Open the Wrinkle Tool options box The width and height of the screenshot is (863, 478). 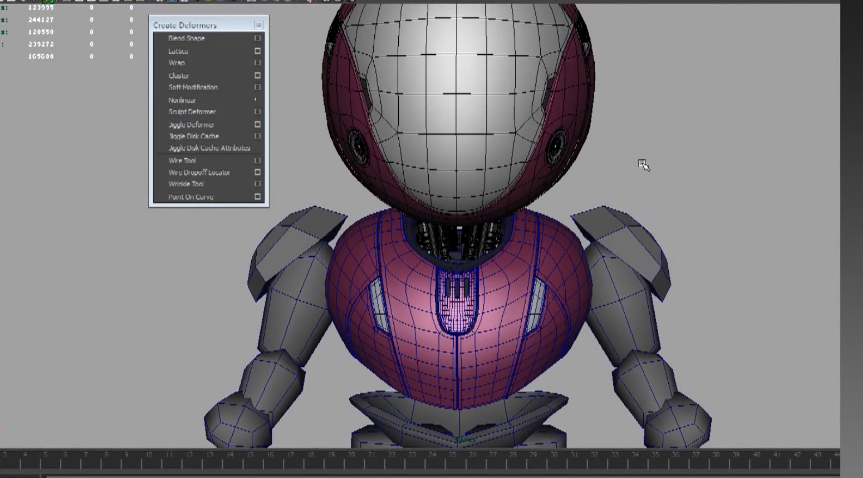[258, 185]
